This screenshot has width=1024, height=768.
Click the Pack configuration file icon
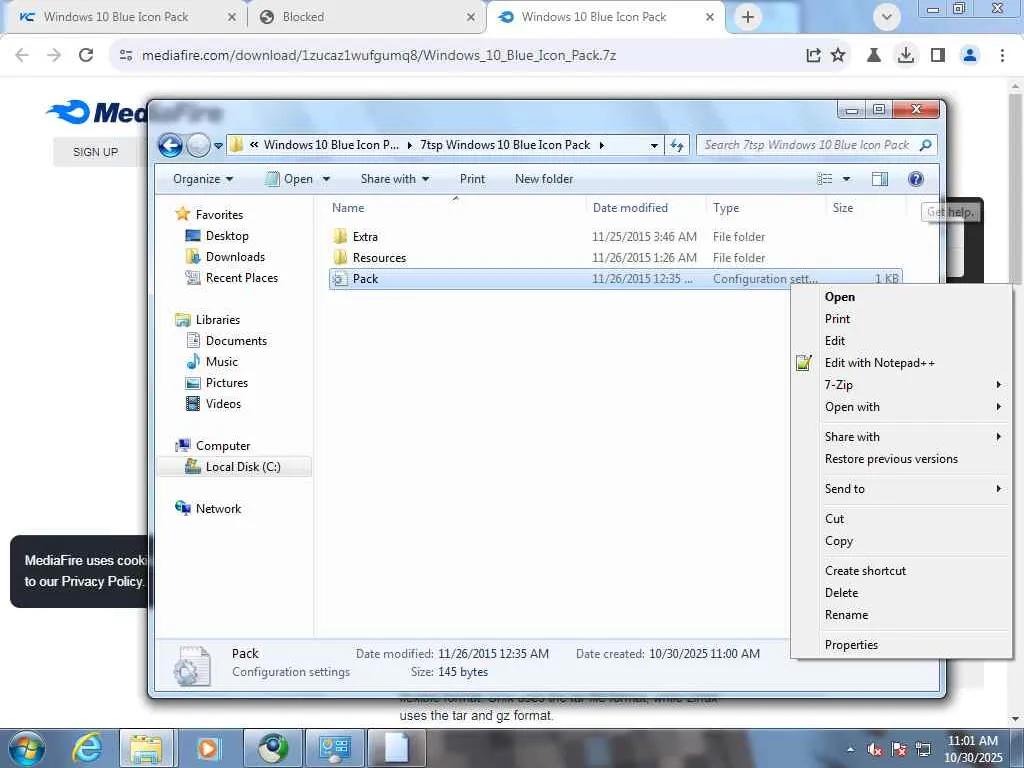338,279
